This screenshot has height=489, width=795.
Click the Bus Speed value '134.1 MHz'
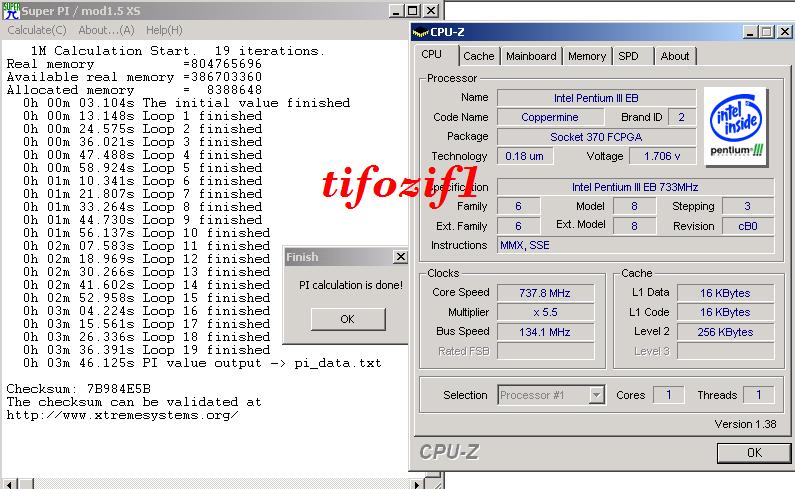(x=546, y=332)
